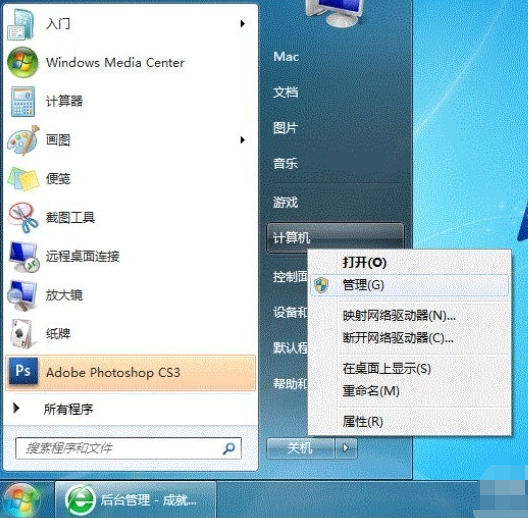
Task: Open 帮助和支持 link in right pane
Action: point(290,383)
